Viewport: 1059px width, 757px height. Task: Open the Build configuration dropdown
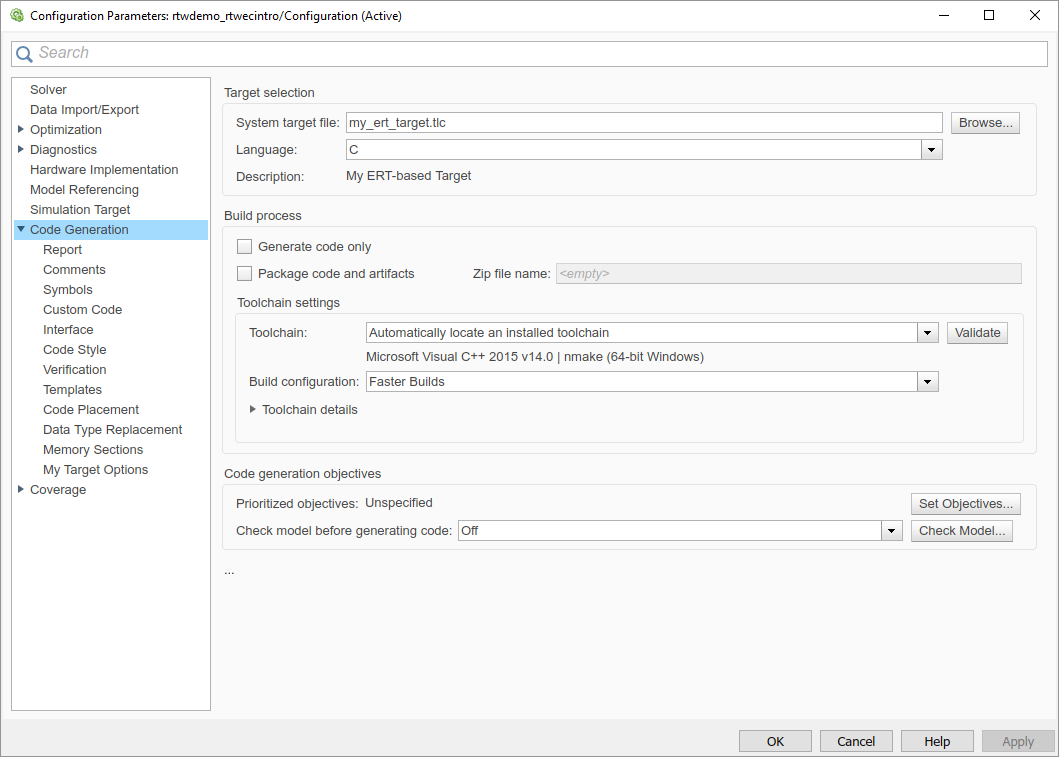click(927, 382)
